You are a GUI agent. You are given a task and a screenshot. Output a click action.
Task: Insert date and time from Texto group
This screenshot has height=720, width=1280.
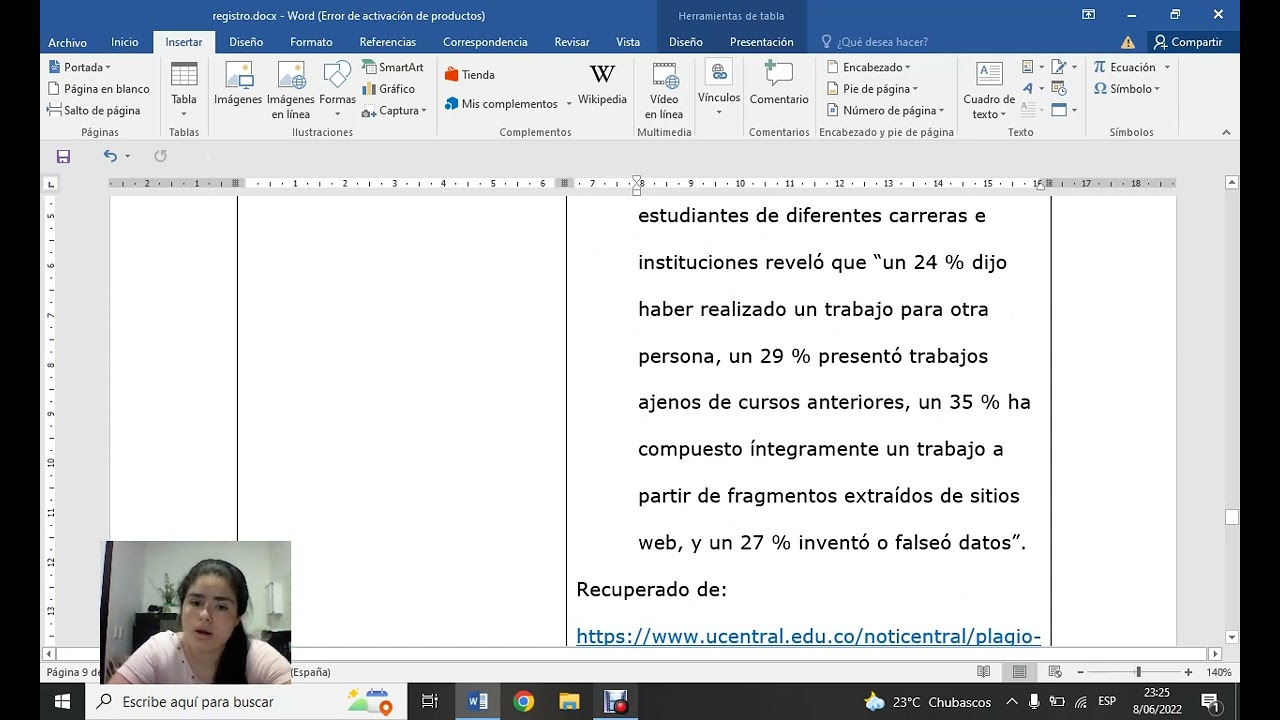coord(1059,89)
